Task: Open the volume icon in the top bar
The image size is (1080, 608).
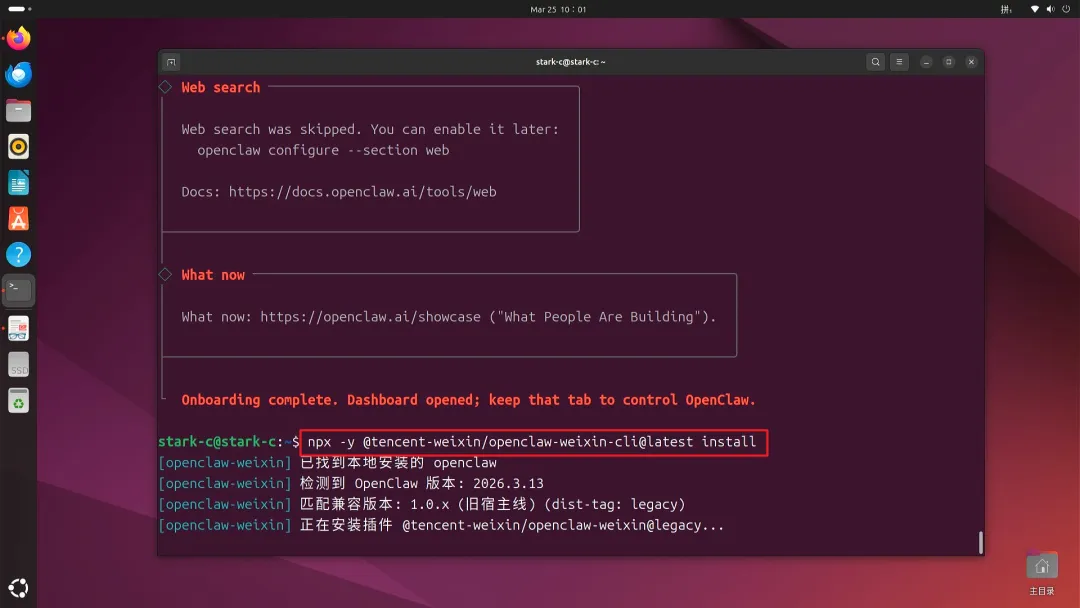Action: [x=1050, y=9]
